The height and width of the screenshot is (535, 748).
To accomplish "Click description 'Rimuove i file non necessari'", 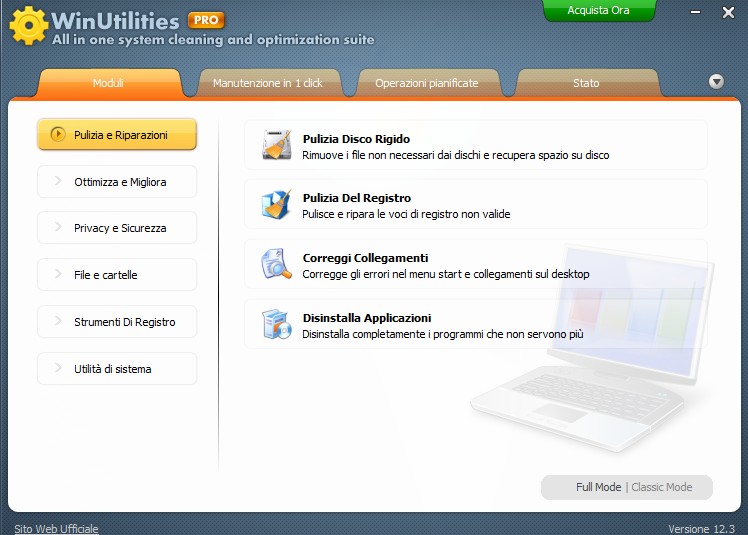I will [x=456, y=155].
